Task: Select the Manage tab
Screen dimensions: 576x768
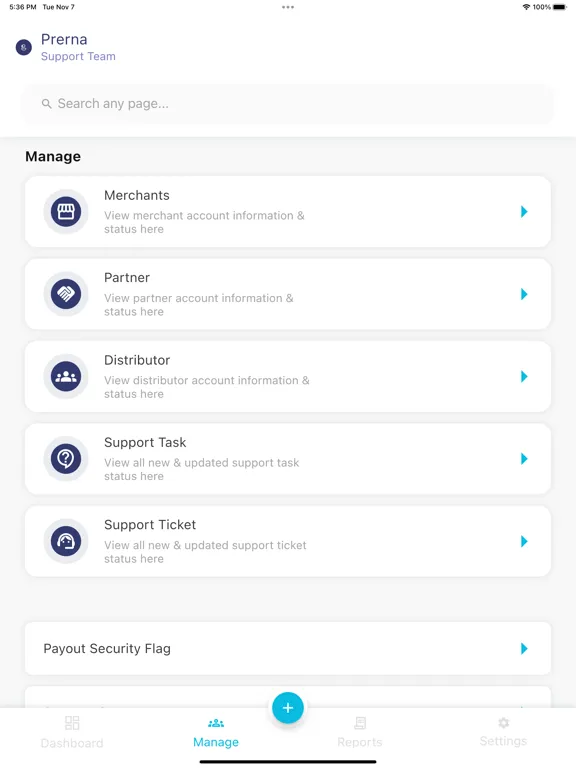Action: [216, 732]
